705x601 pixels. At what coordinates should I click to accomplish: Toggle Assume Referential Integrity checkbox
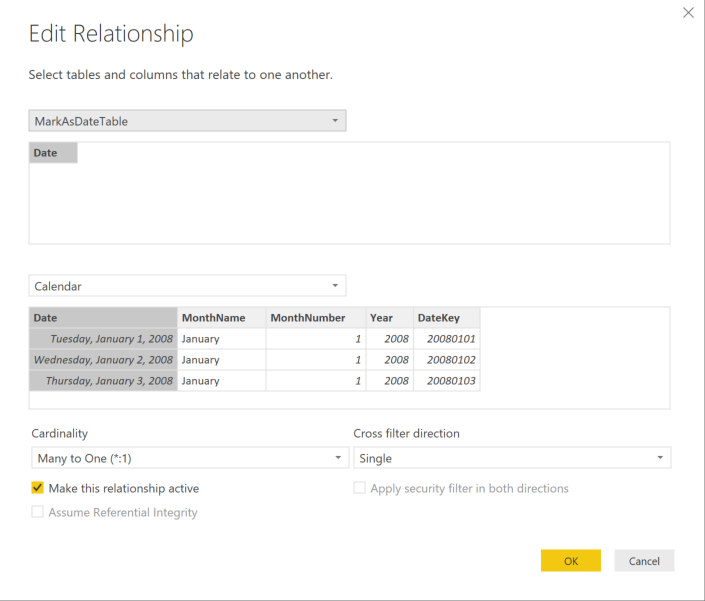37,512
